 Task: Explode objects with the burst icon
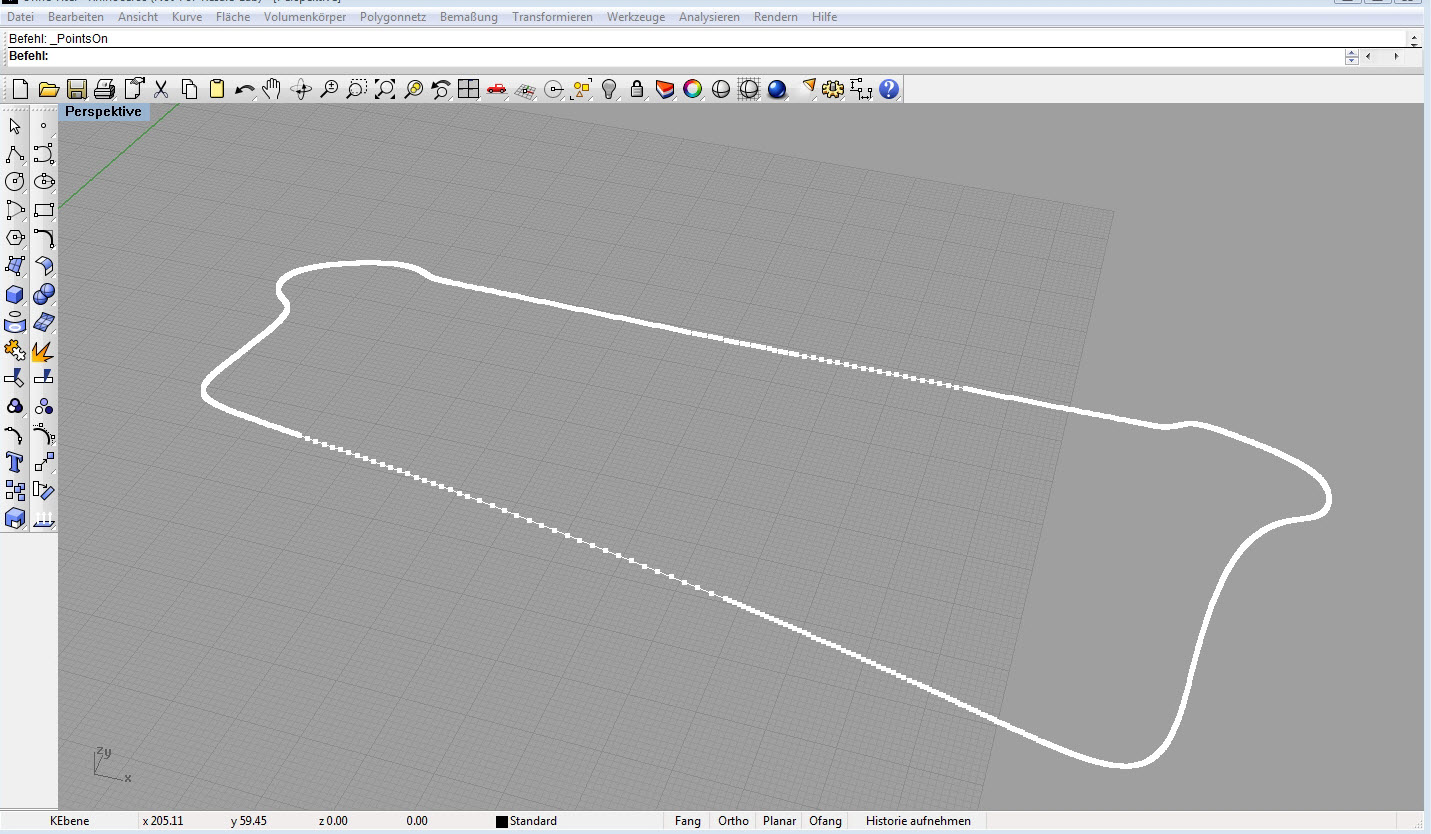(44, 350)
